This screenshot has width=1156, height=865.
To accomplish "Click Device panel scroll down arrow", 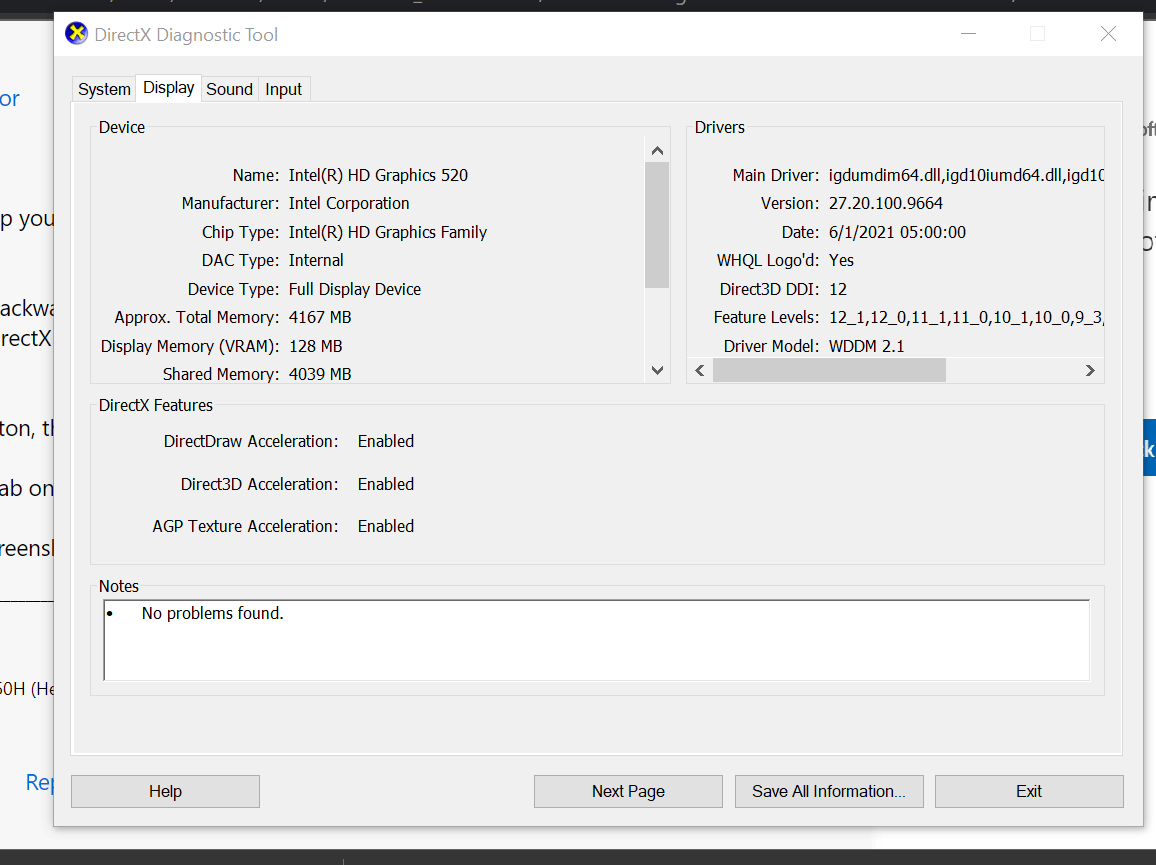I will 658,370.
